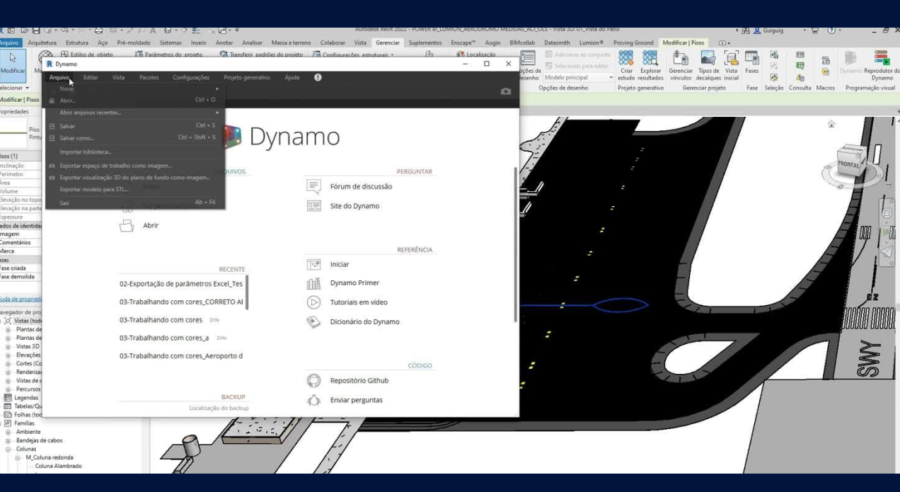
Task: Choose Sair in the Arquivo menu
Action: point(64,203)
